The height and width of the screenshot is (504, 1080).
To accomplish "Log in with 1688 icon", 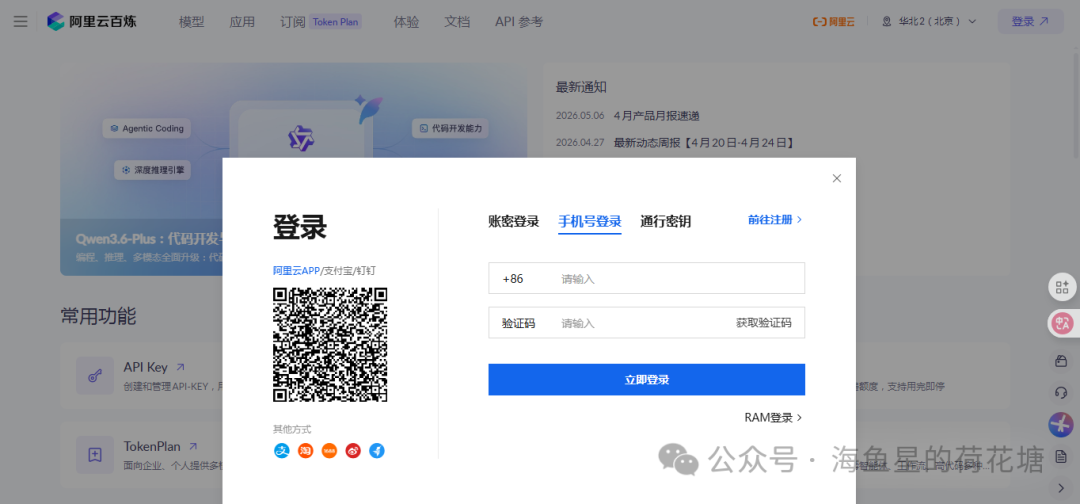I will click(x=329, y=451).
